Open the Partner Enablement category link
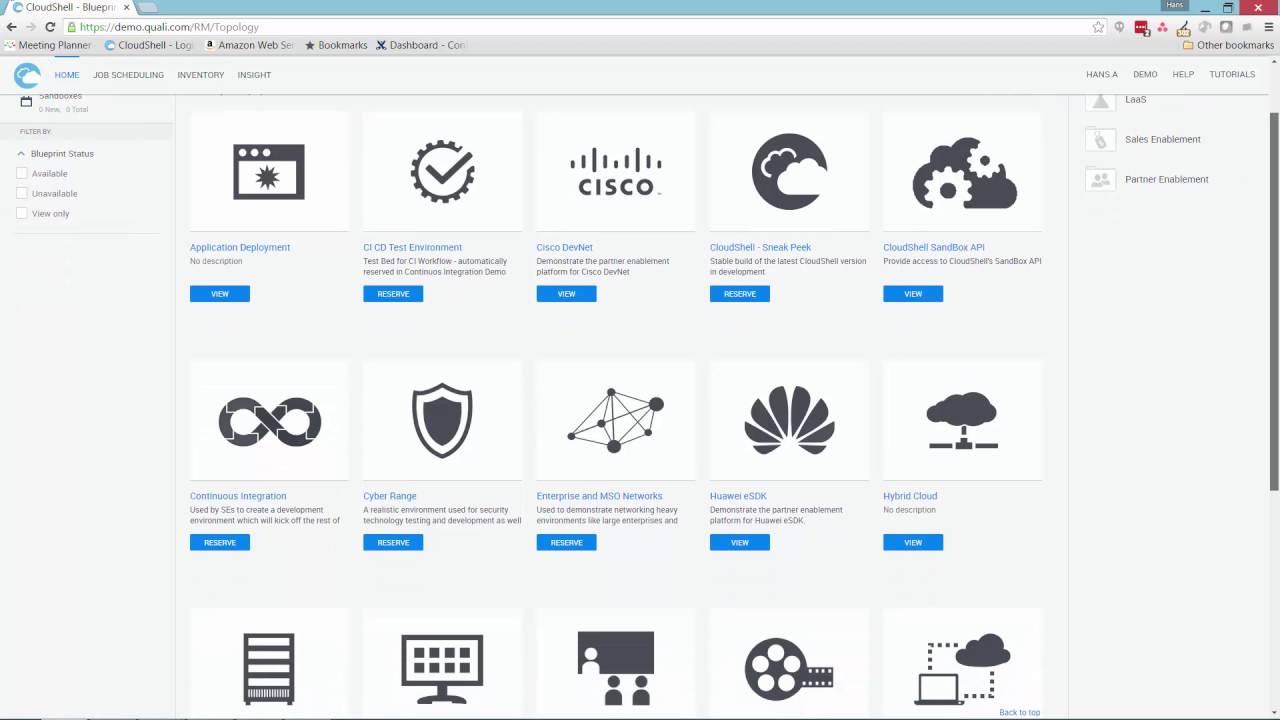The height and width of the screenshot is (720, 1280). [x=1167, y=180]
